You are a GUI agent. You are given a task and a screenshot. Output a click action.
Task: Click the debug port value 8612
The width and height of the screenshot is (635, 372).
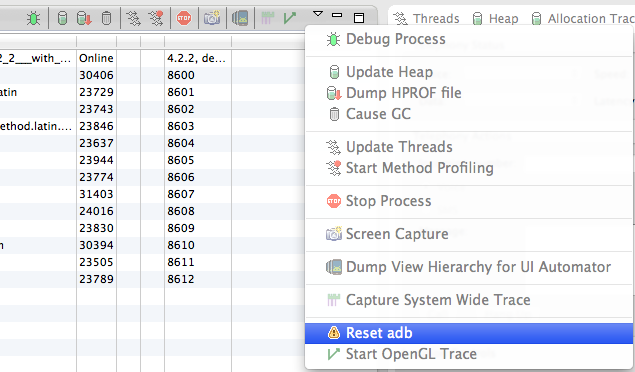(x=181, y=279)
